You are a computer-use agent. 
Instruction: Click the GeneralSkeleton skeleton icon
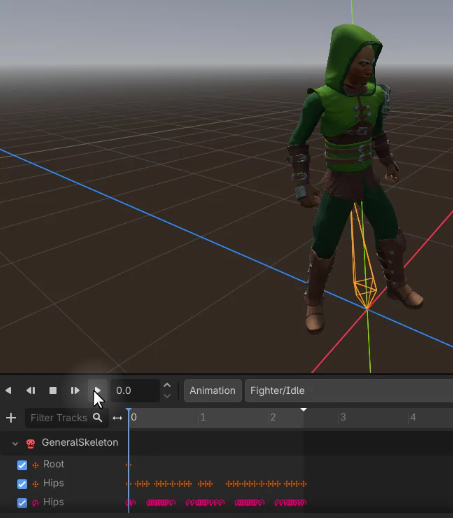[31, 443]
